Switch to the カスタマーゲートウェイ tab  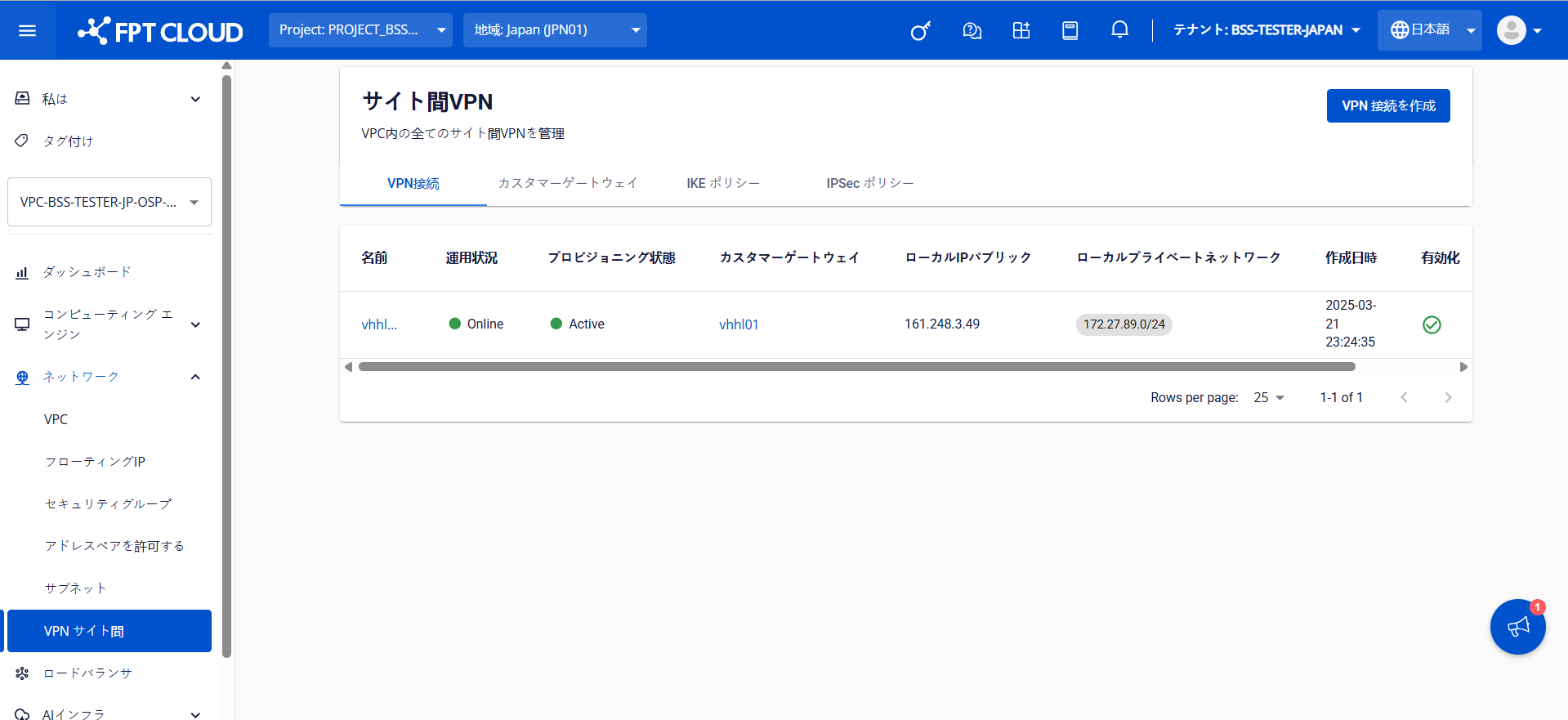click(568, 183)
